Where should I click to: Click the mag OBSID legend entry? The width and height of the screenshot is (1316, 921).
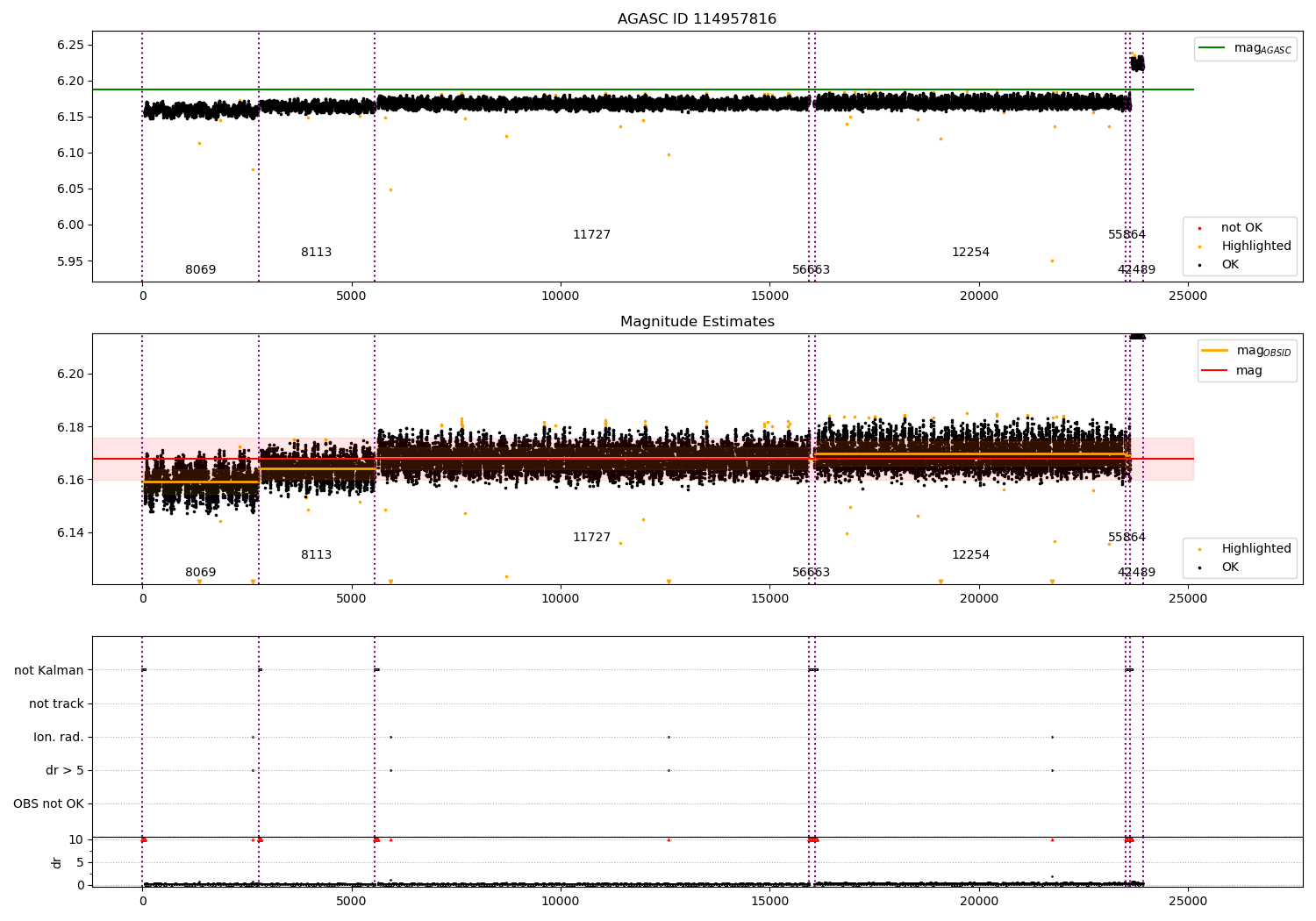tap(1247, 351)
